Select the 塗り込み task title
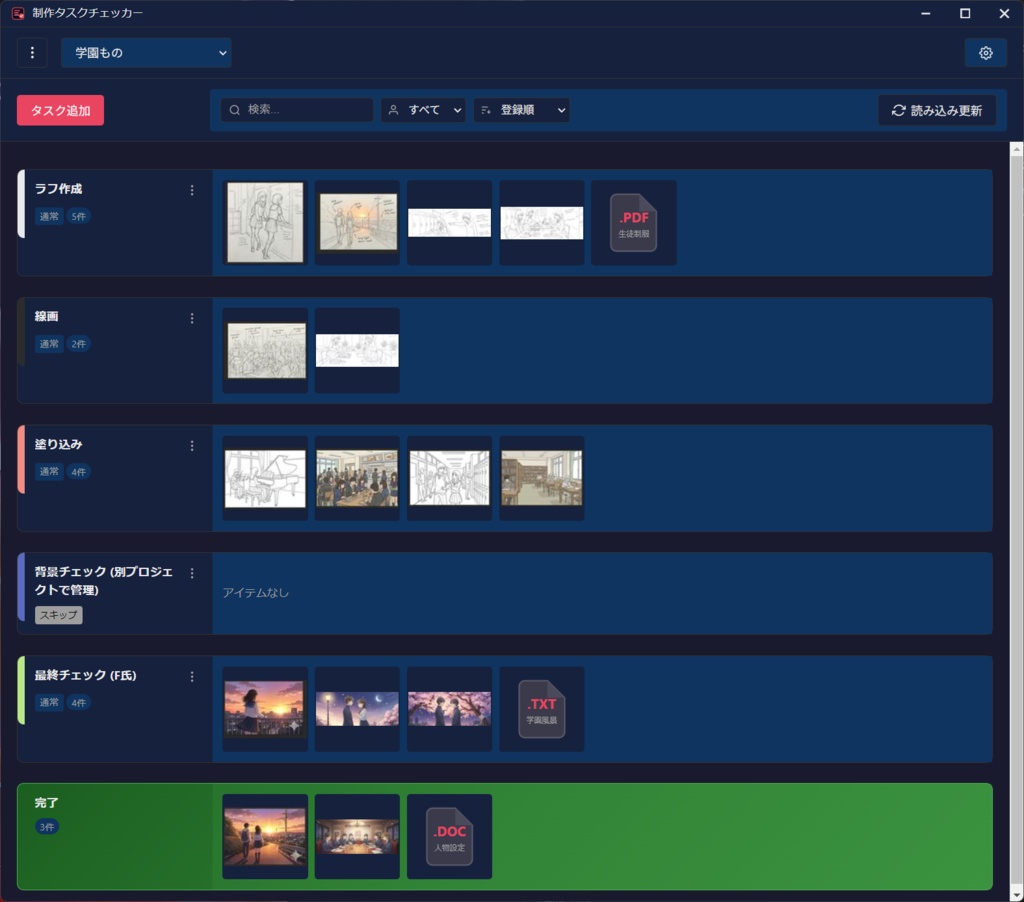 (x=59, y=444)
